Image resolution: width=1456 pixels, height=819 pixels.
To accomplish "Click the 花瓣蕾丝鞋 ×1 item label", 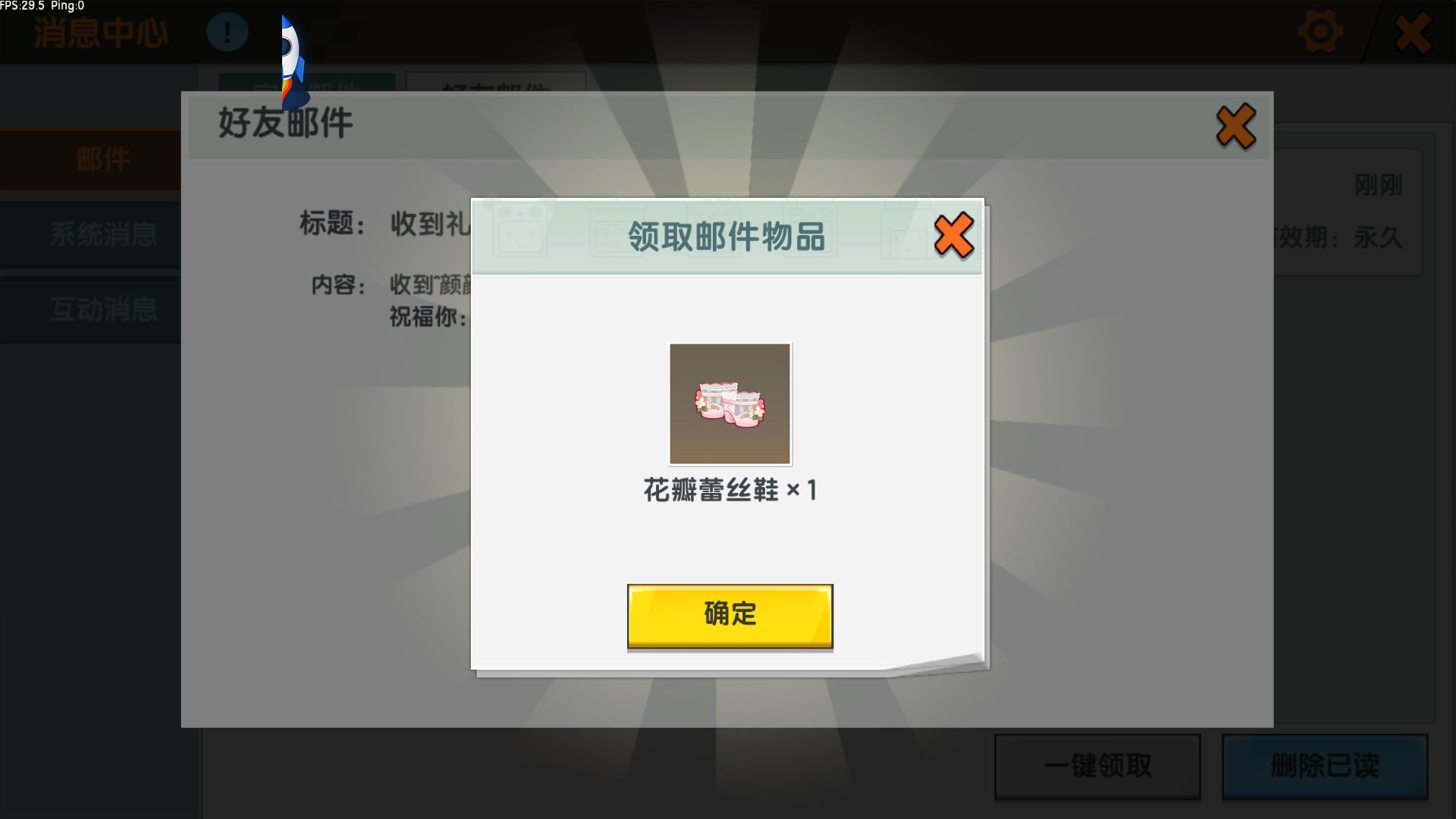I will coord(730,490).
